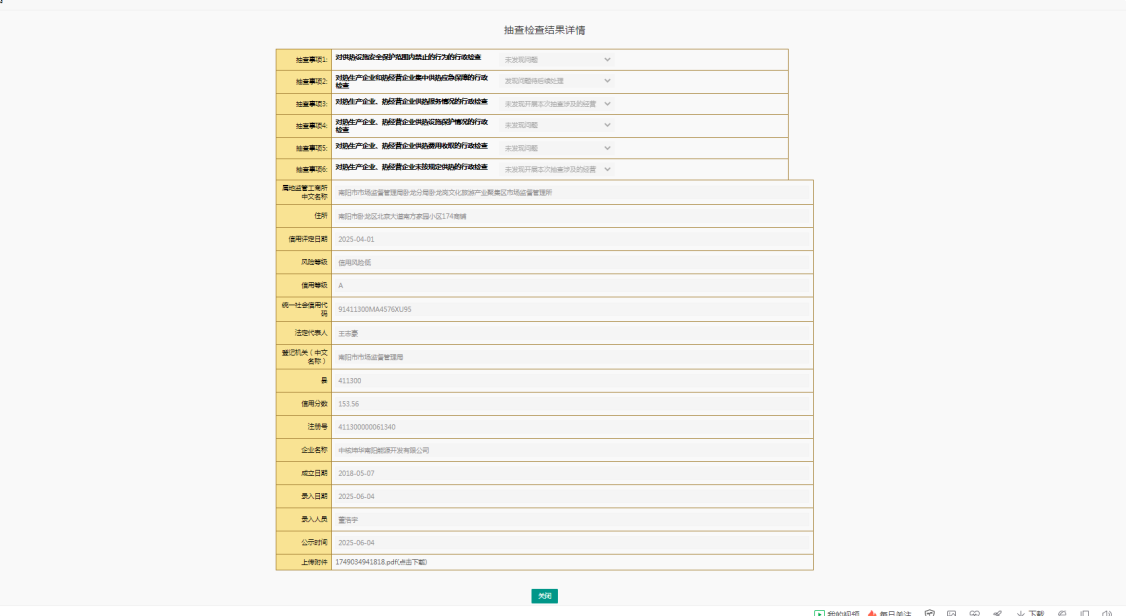Viewport: 1126px width, 616px height.
Task: Click the 登记机关 field
Action: point(572,357)
